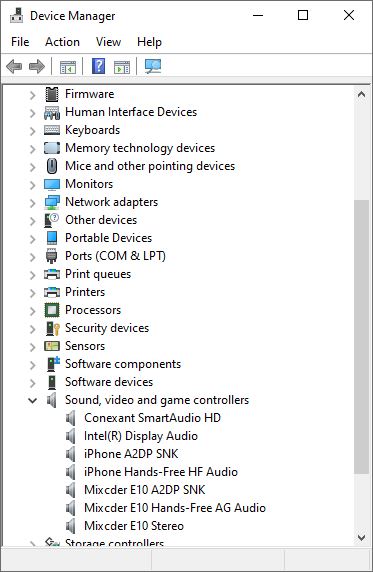The height and width of the screenshot is (572, 373).
Task: Select Mixcder E10 Stereo device
Action: click(x=134, y=526)
